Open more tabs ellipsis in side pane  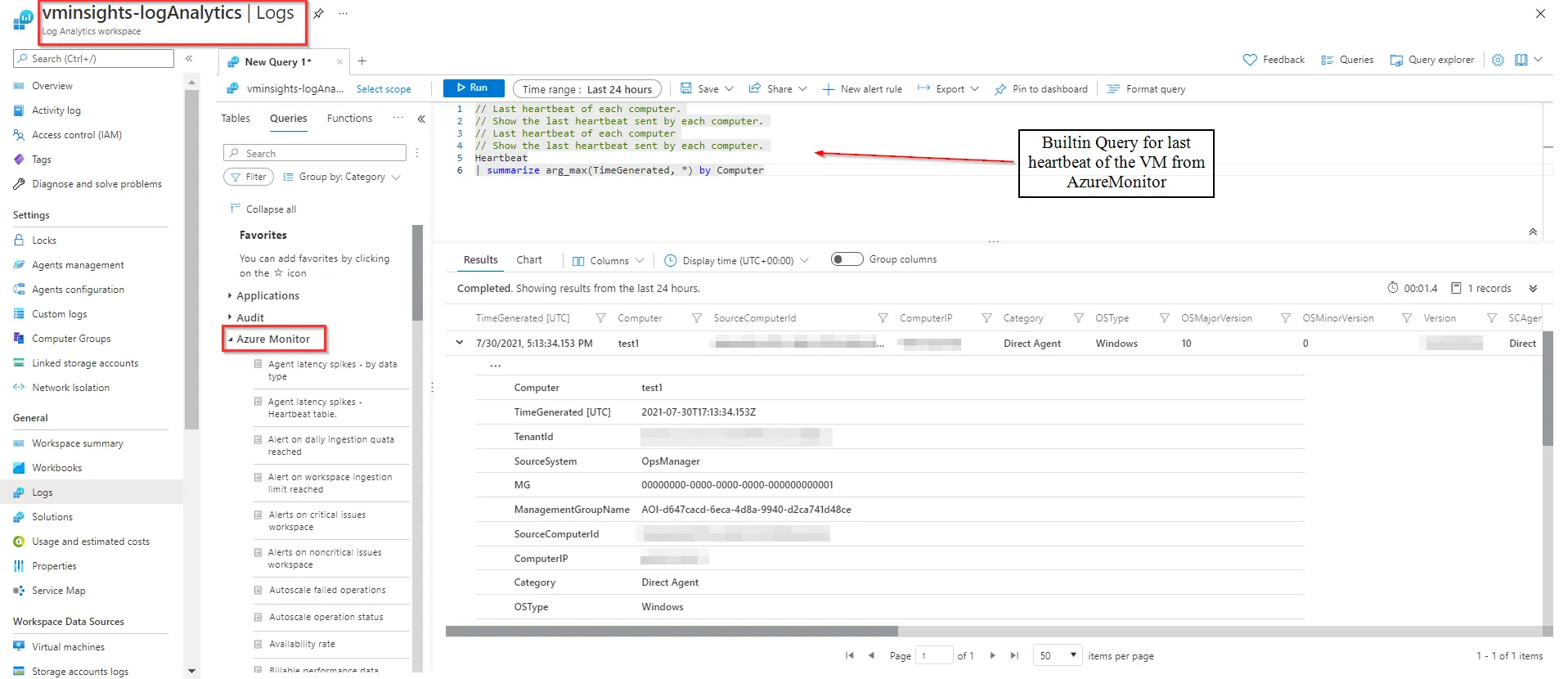click(x=398, y=118)
